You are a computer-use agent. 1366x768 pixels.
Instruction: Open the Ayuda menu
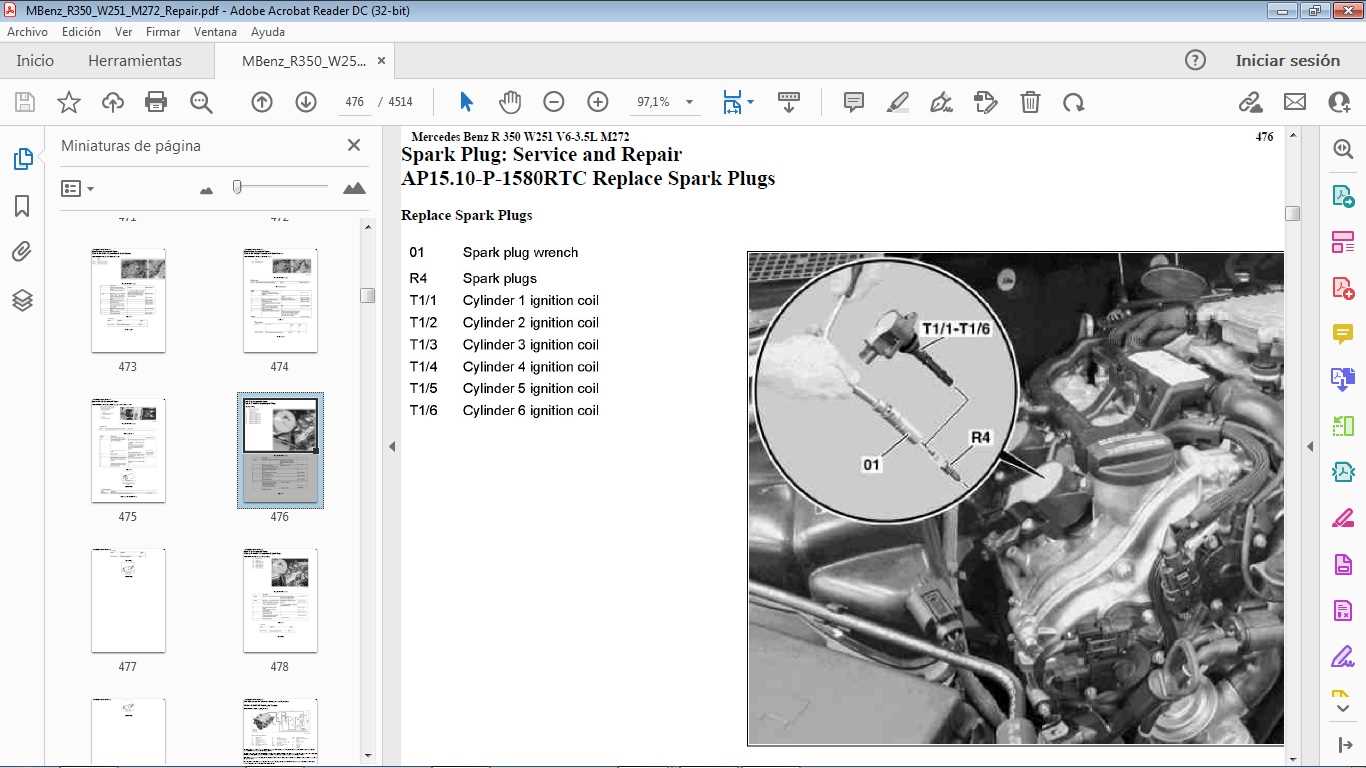click(268, 32)
